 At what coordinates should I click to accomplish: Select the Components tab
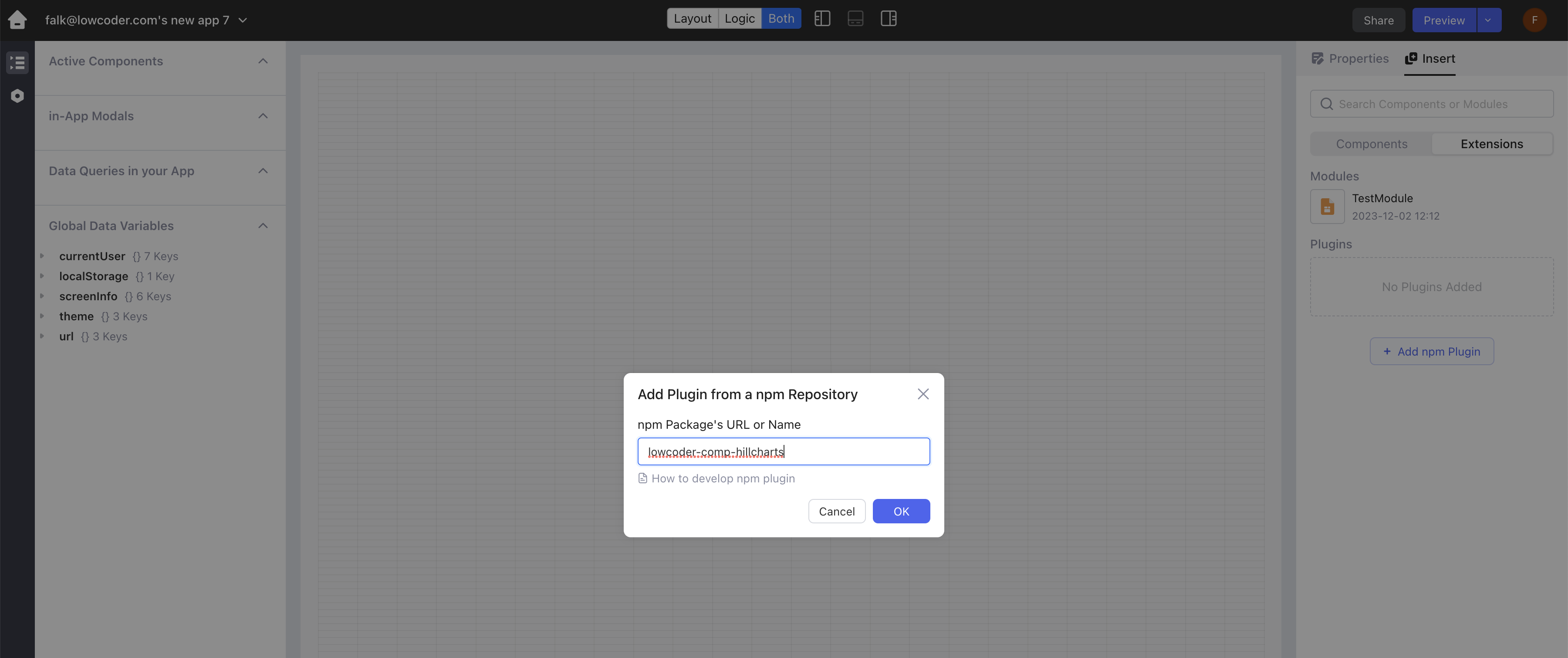click(1372, 144)
